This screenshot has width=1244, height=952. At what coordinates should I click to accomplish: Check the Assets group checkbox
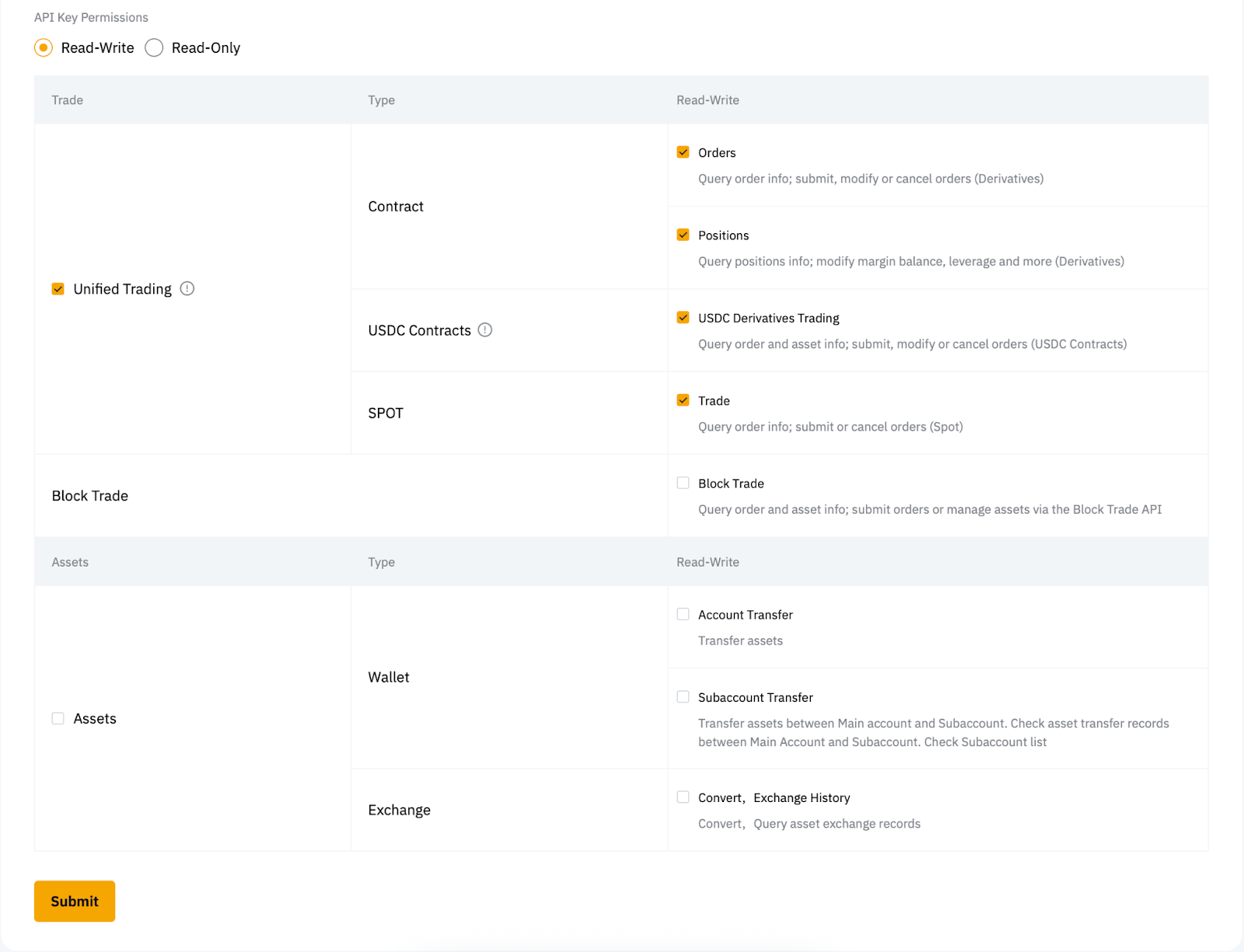point(58,719)
